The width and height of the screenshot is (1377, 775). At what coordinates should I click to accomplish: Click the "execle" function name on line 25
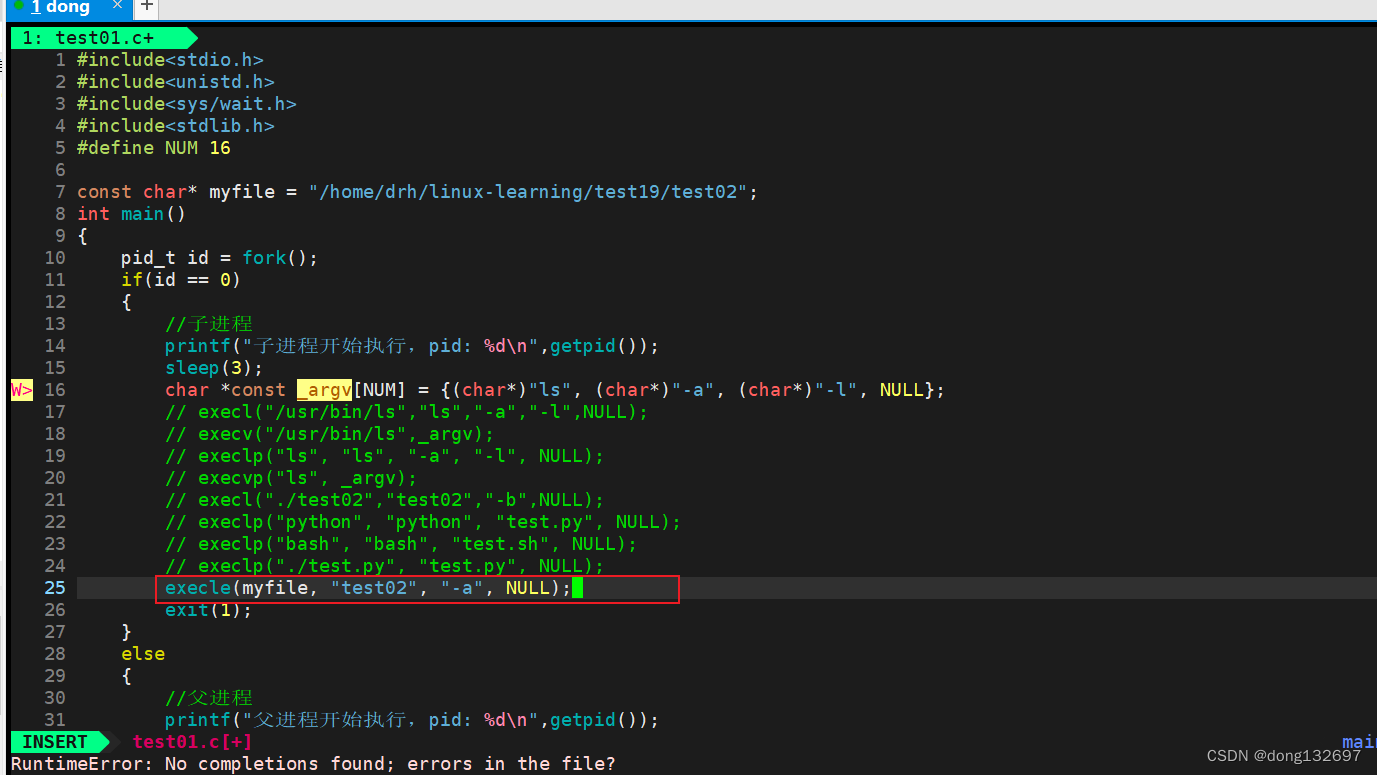tap(198, 588)
